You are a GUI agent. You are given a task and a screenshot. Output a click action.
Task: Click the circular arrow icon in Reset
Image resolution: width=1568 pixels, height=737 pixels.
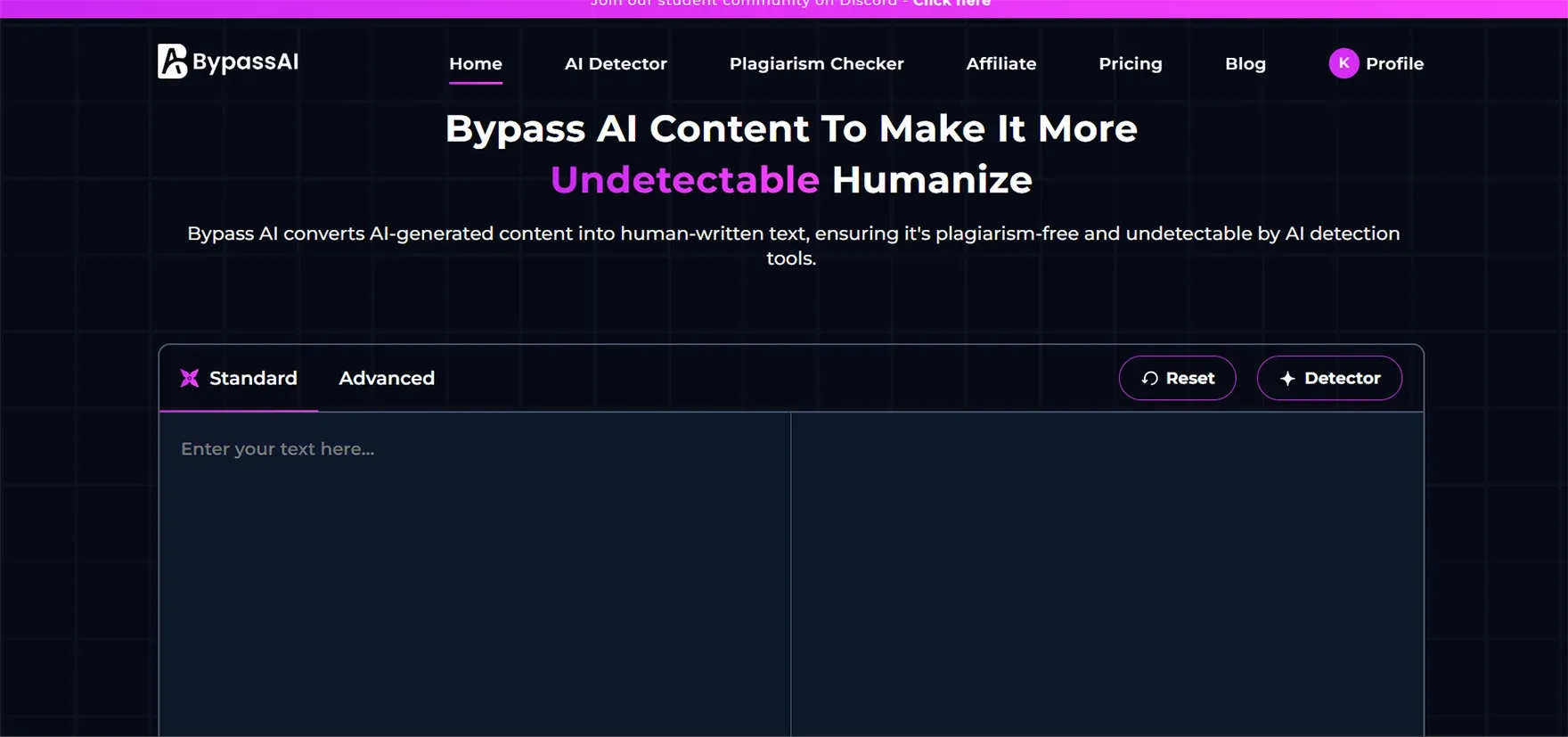tap(1149, 379)
